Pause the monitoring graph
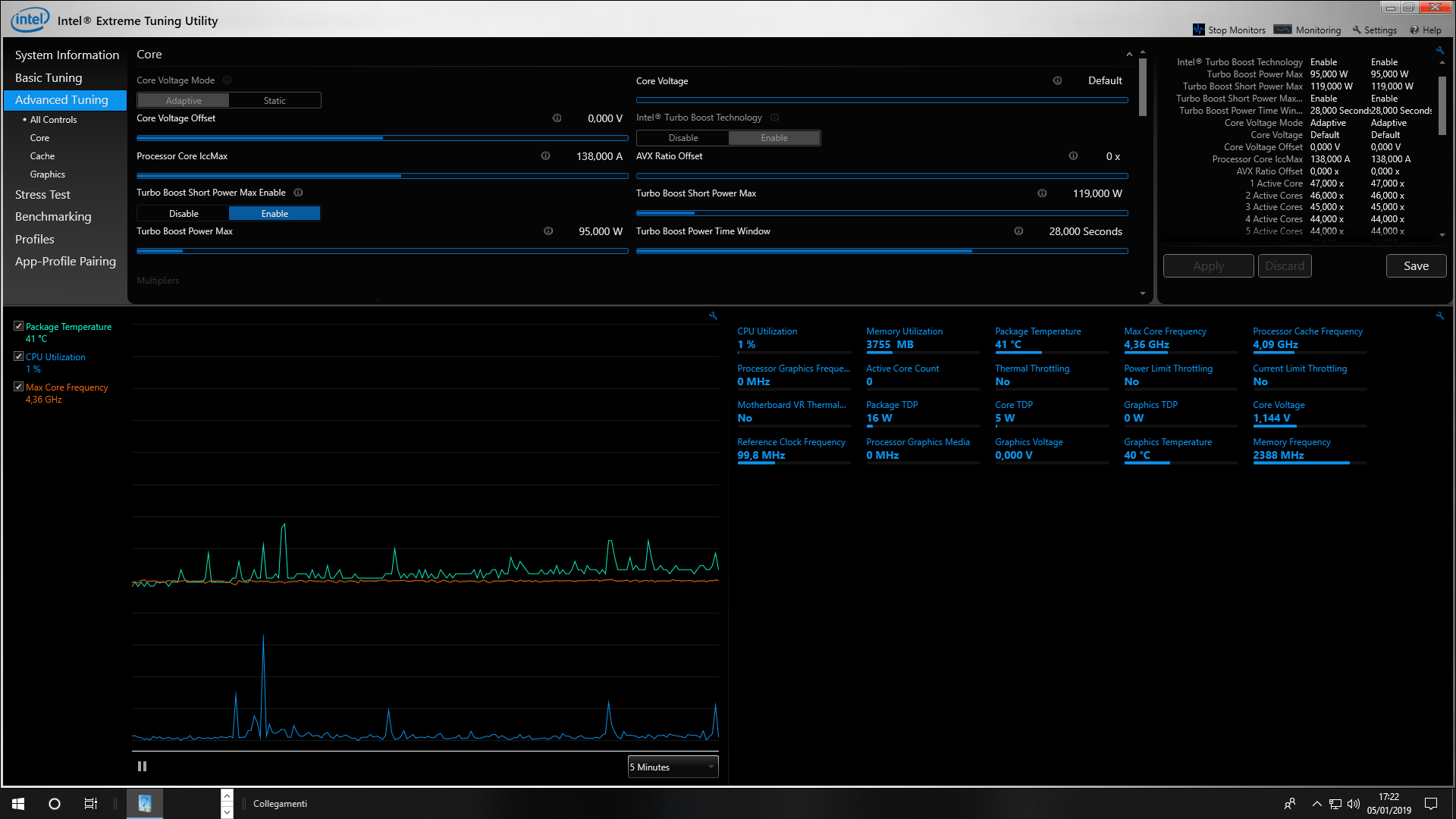 pyautogui.click(x=142, y=767)
